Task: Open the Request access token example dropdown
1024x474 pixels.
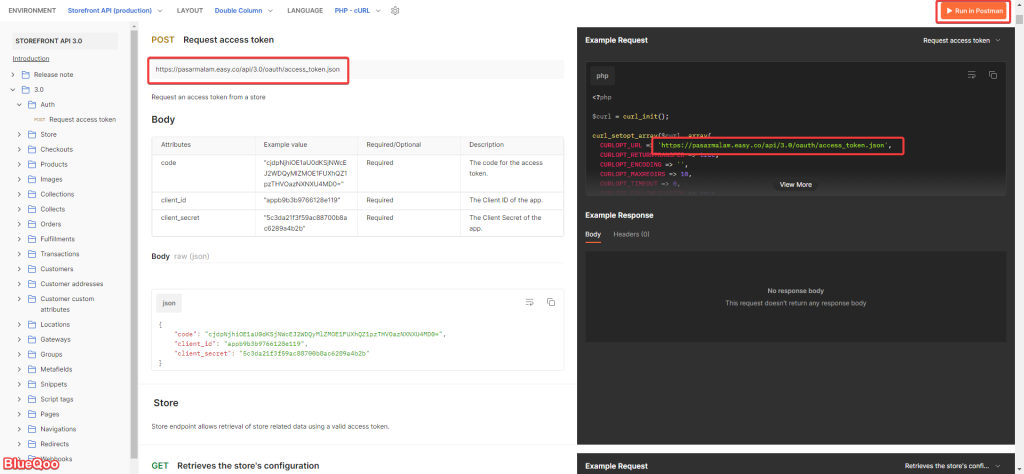Action: [x=961, y=41]
